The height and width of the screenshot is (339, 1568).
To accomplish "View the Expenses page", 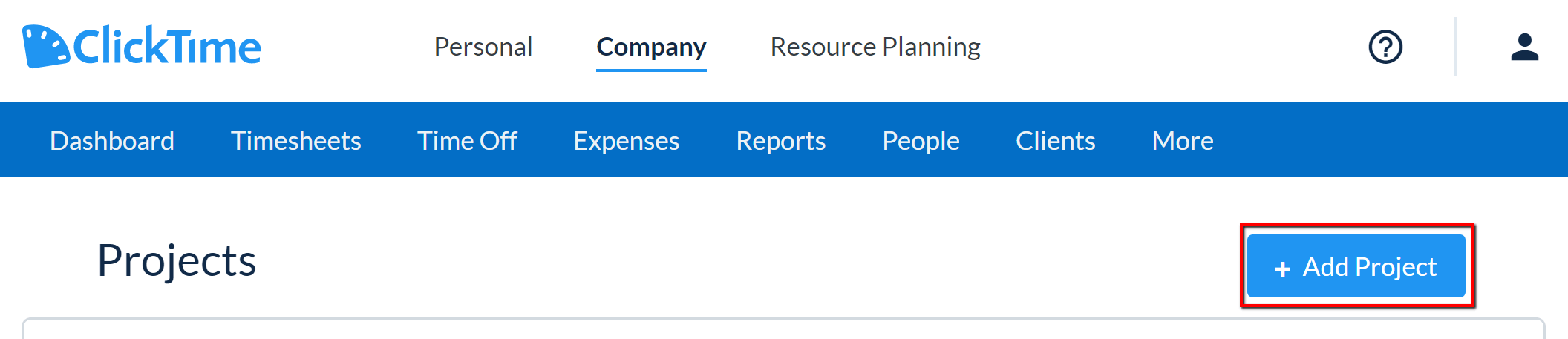I will click(626, 140).
